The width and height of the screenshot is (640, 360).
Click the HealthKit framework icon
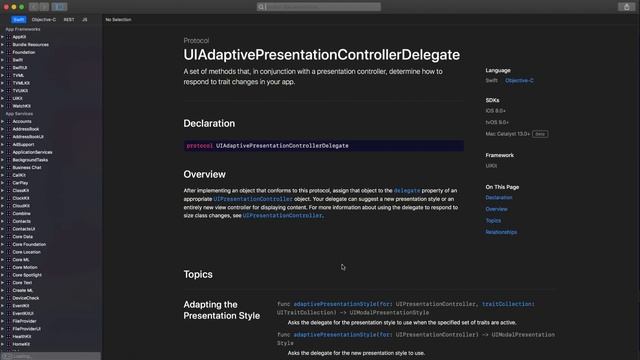click(9, 336)
